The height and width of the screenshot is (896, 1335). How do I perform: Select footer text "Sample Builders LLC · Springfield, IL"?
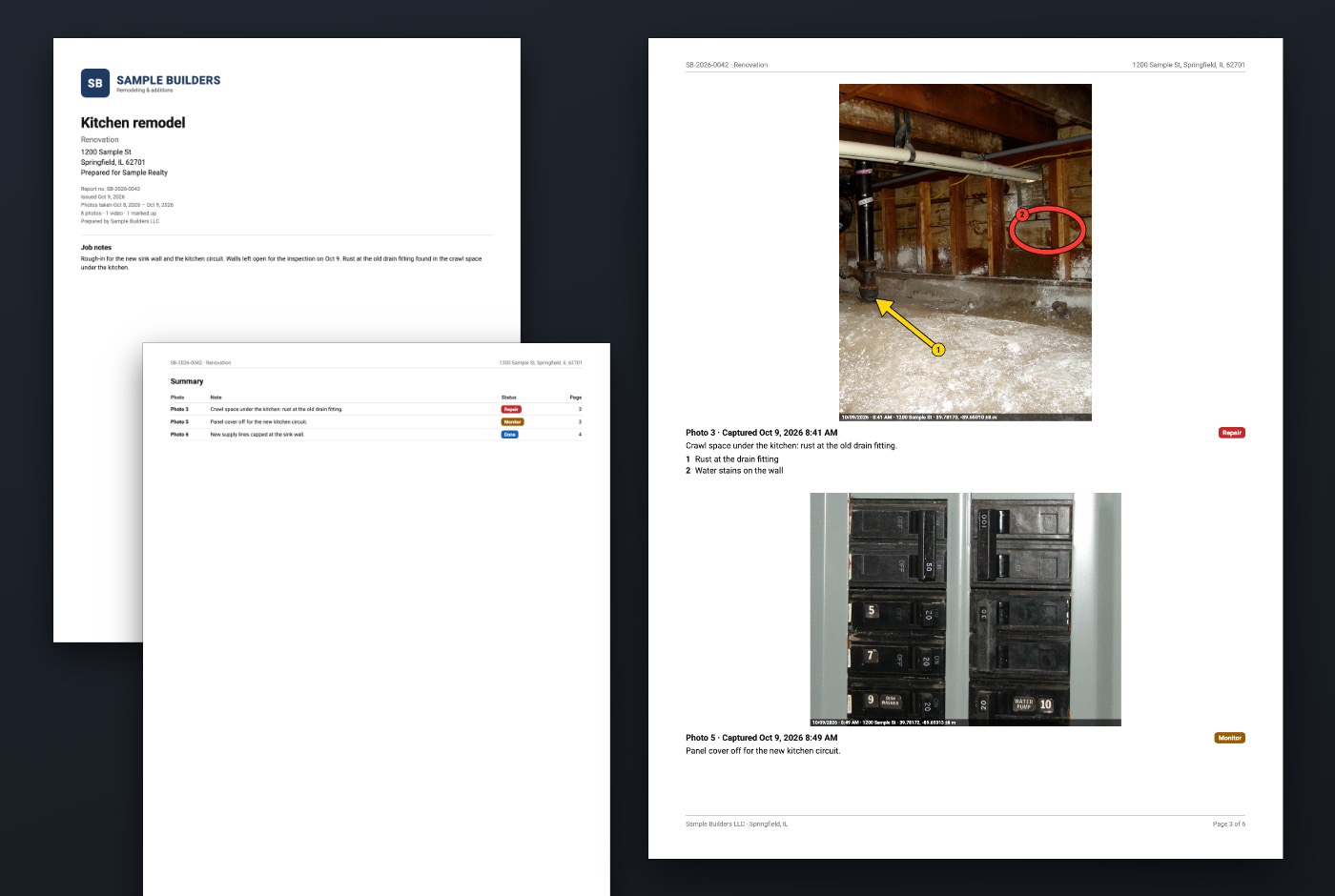(737, 824)
